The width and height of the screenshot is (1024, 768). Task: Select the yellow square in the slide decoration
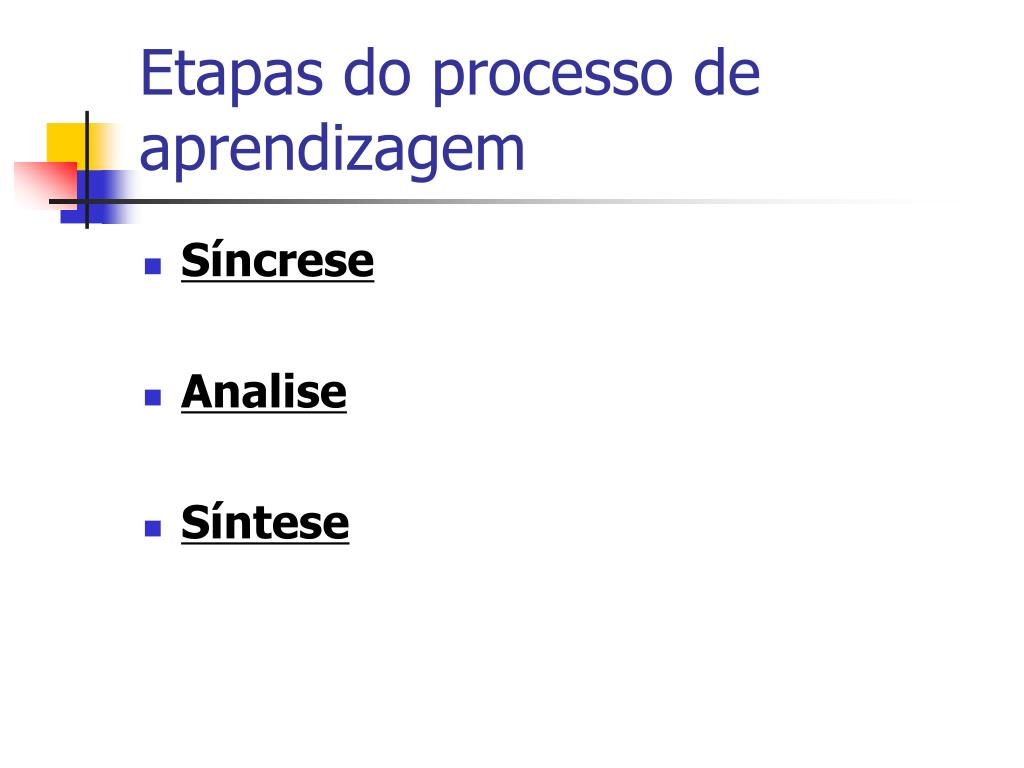(x=64, y=140)
